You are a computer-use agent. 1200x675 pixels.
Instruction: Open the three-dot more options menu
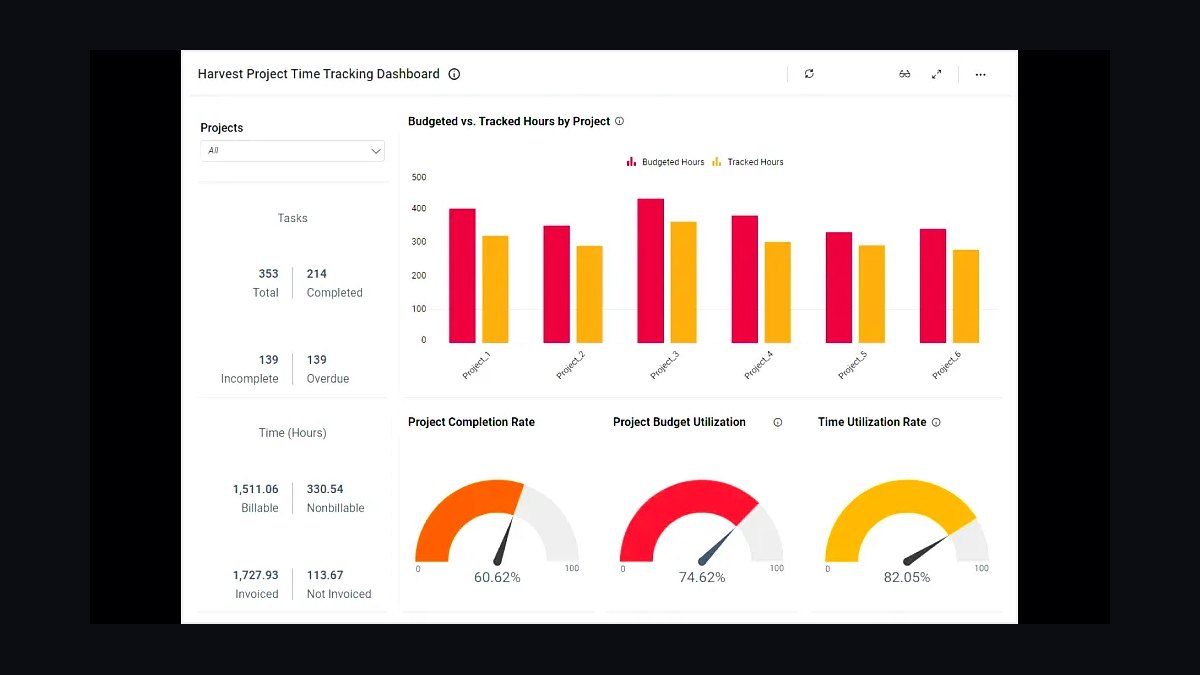(x=980, y=75)
